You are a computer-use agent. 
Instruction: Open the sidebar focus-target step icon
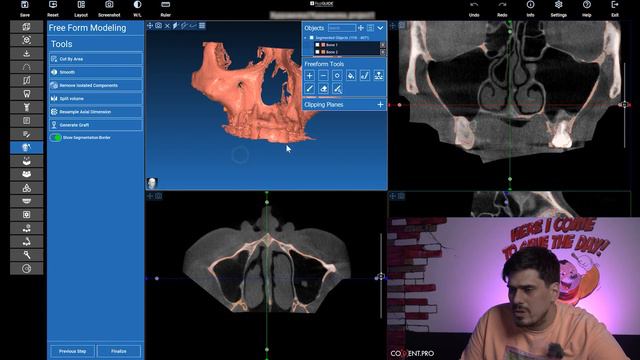pos(27,40)
